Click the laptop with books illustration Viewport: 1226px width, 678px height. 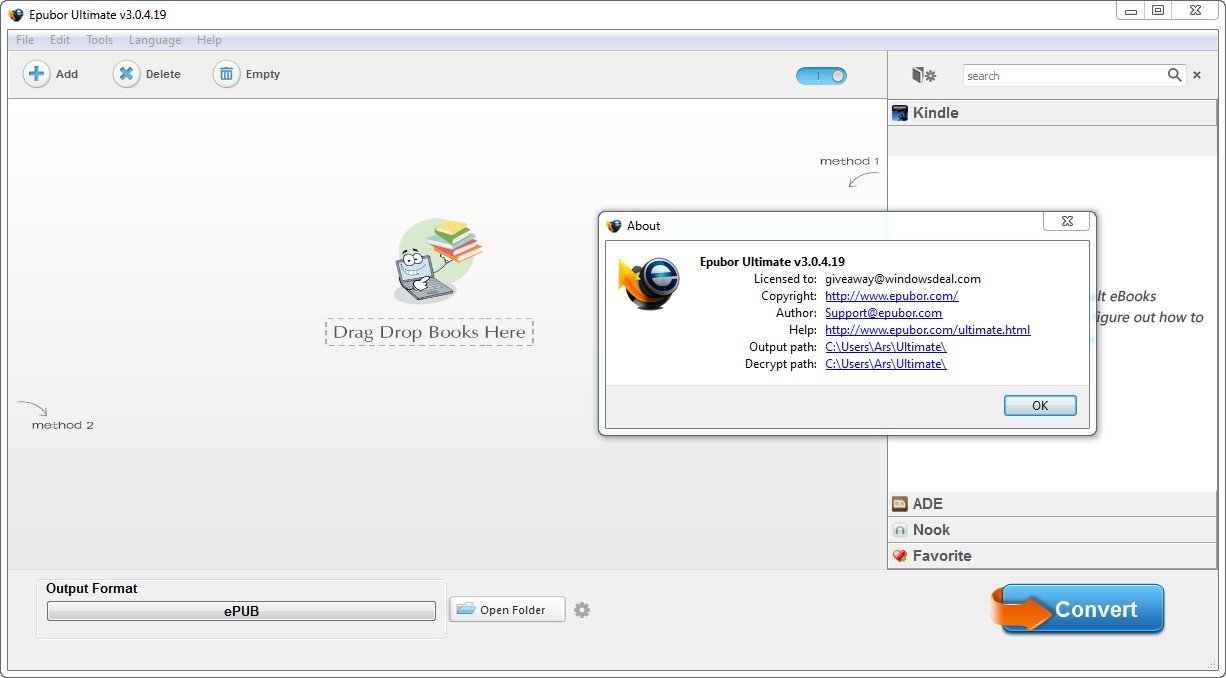(438, 261)
